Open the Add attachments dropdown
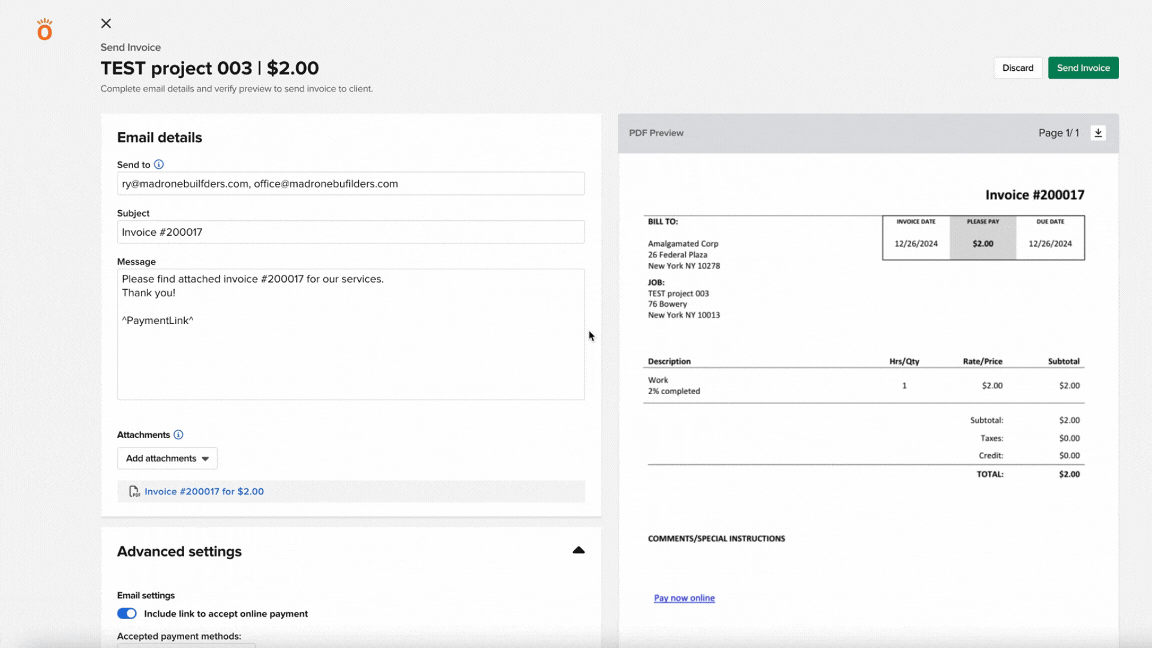Viewport: 1152px width, 648px height. pyautogui.click(x=167, y=458)
